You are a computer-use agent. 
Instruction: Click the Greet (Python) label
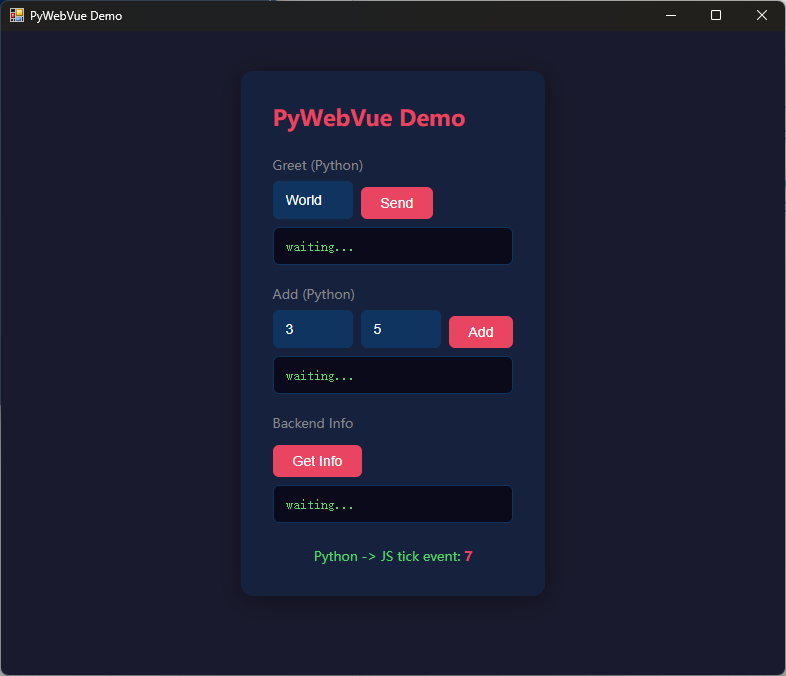pos(318,165)
